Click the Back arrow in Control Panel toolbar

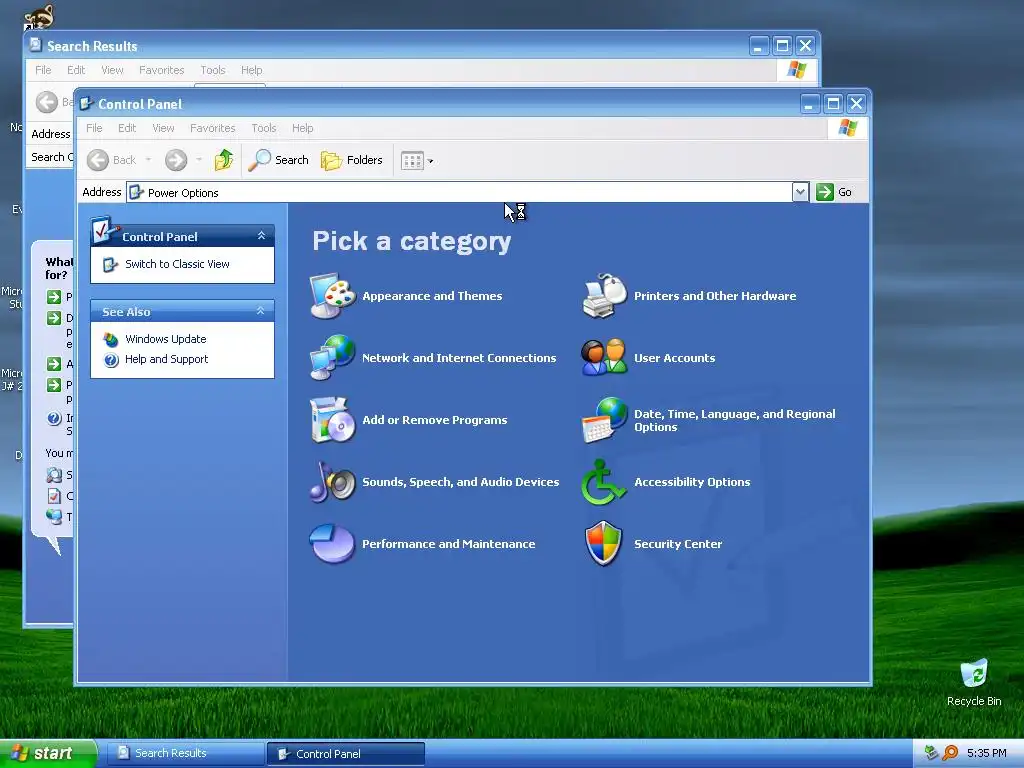[x=98, y=160]
